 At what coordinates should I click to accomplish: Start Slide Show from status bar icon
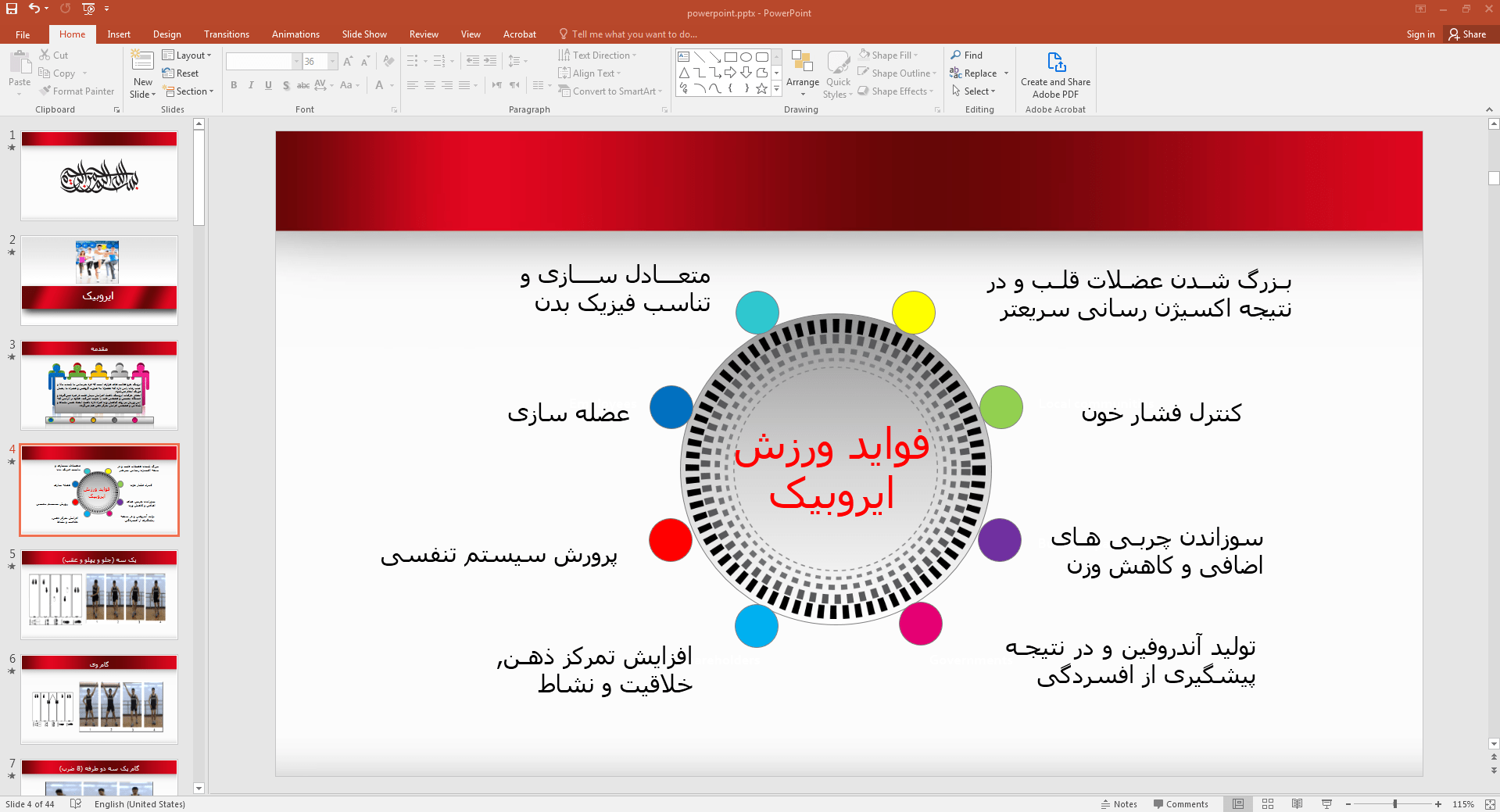point(1326,804)
